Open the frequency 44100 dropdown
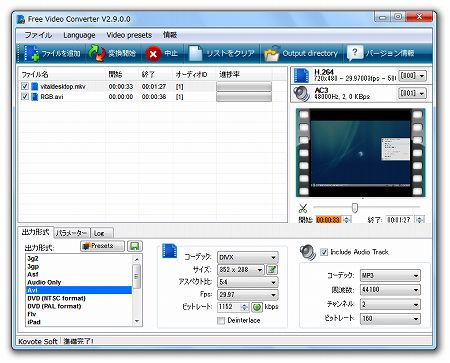450x363 pixels. [390, 290]
